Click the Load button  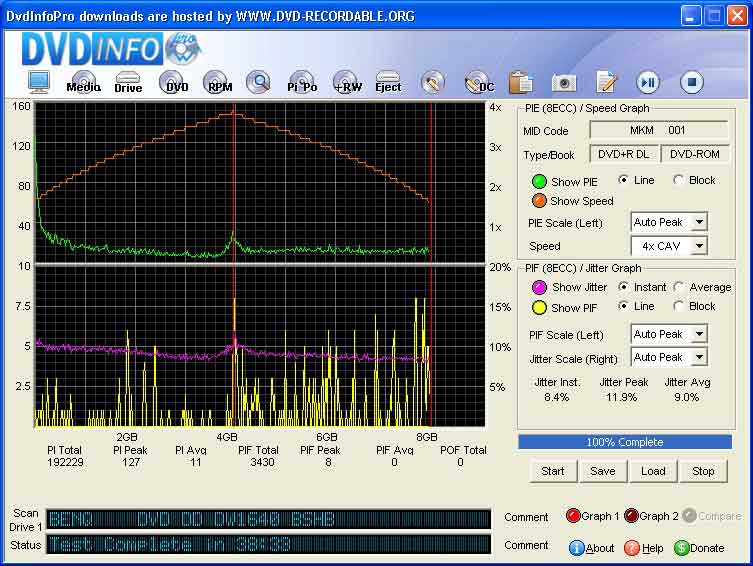coord(654,471)
